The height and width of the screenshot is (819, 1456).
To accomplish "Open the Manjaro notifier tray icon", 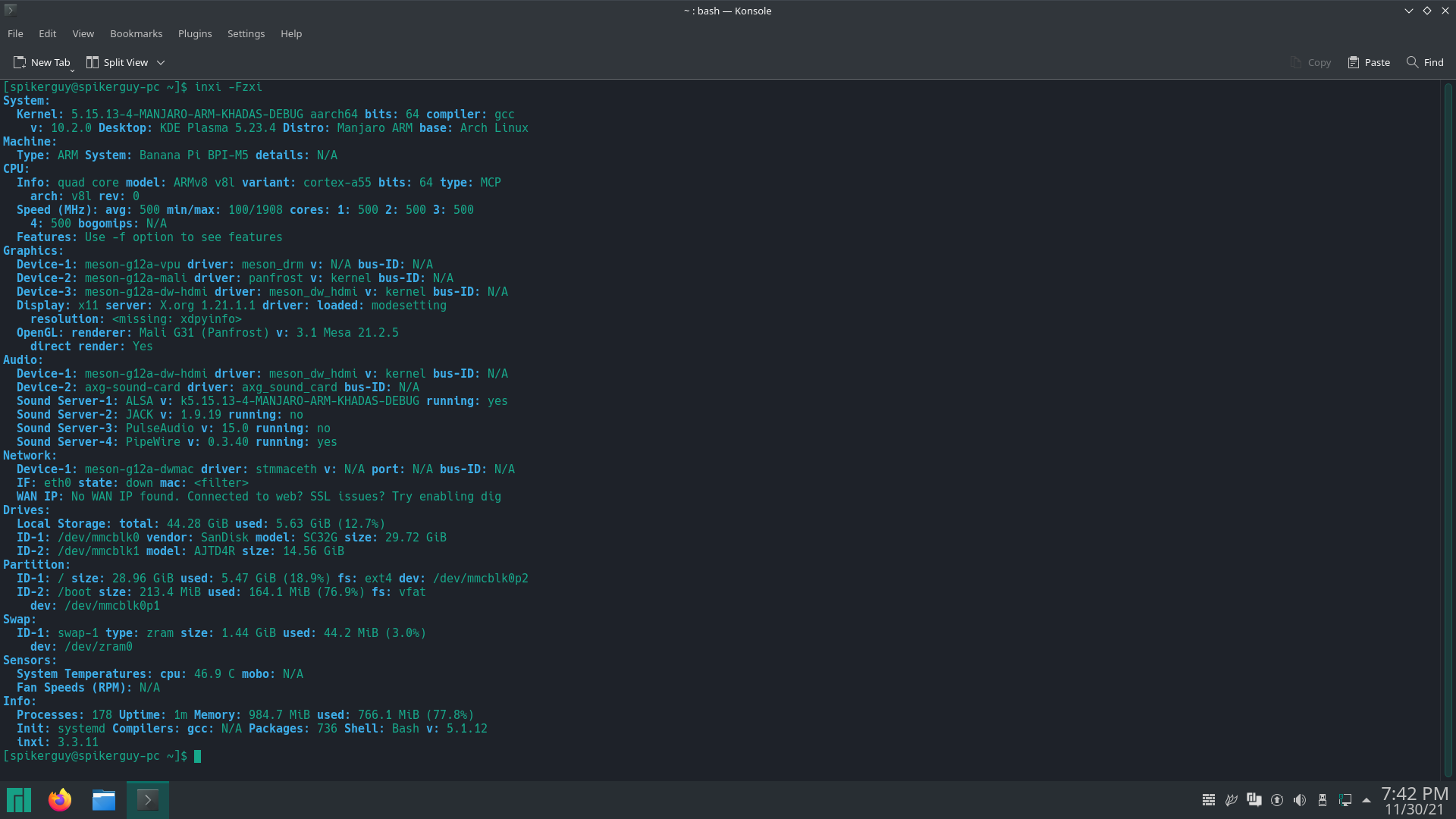I will (1254, 800).
